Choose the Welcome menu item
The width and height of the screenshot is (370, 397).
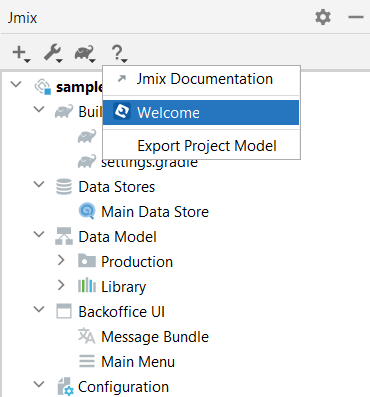201,113
